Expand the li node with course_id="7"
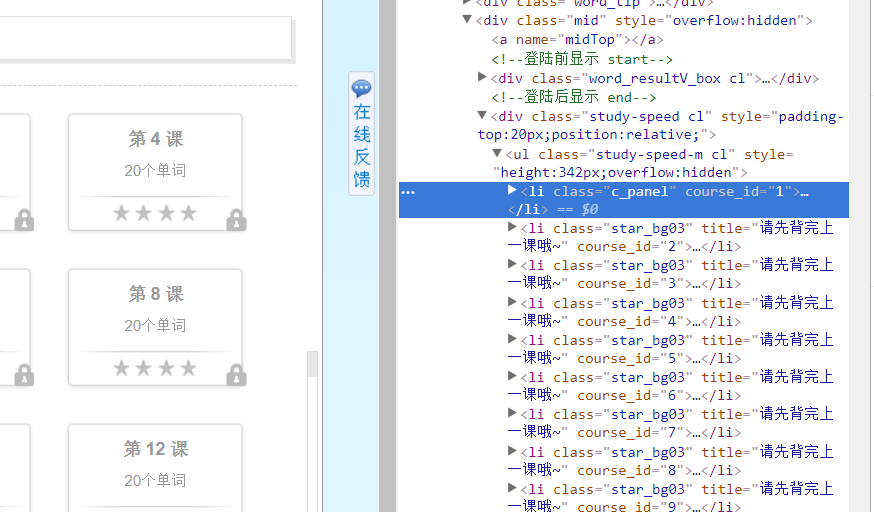 click(x=512, y=413)
